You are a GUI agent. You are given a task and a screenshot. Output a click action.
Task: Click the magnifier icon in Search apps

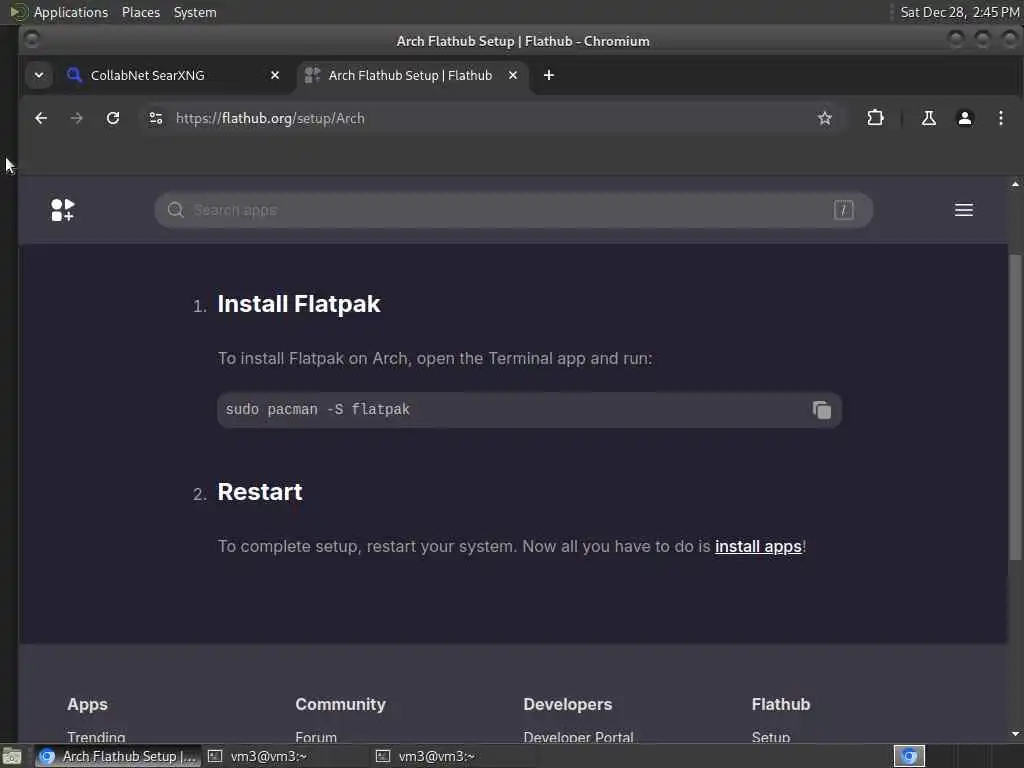[175, 210]
